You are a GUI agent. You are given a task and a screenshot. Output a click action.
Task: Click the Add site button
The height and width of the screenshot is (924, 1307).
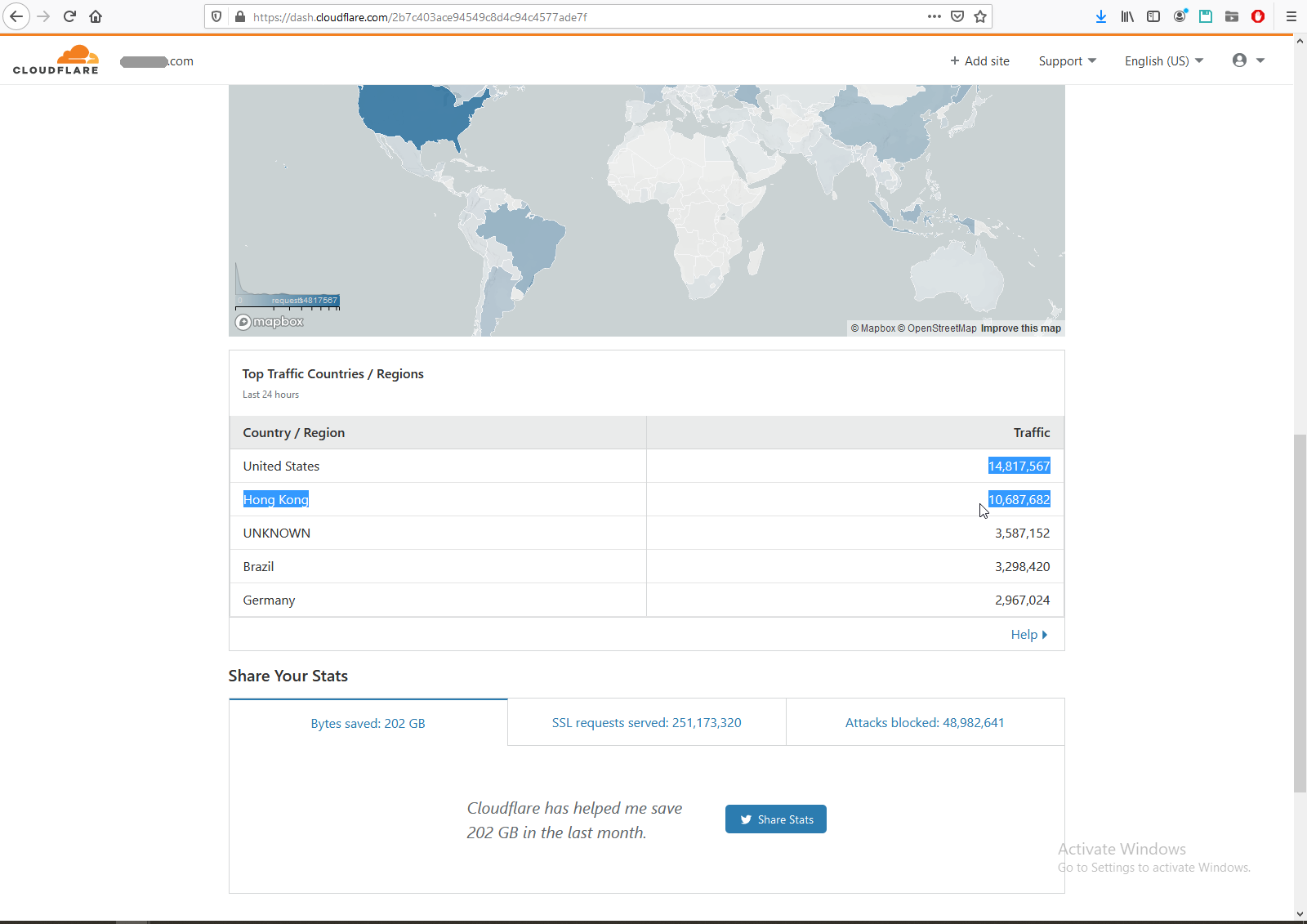click(x=979, y=61)
